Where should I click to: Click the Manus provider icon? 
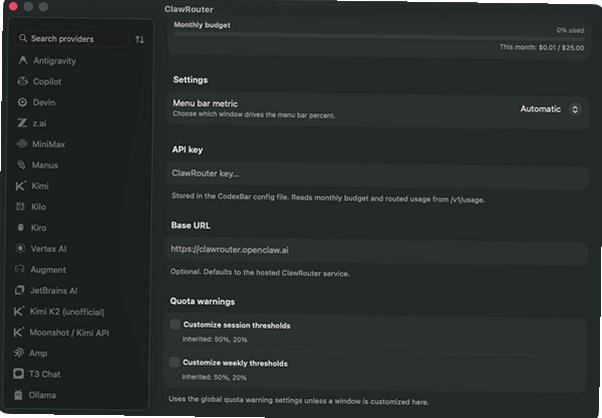(x=21, y=165)
